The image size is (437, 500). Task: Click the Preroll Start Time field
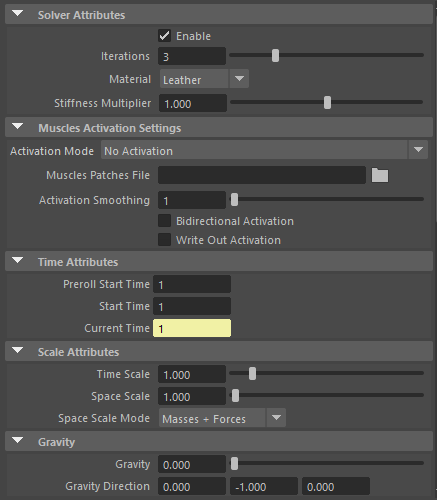(192, 284)
